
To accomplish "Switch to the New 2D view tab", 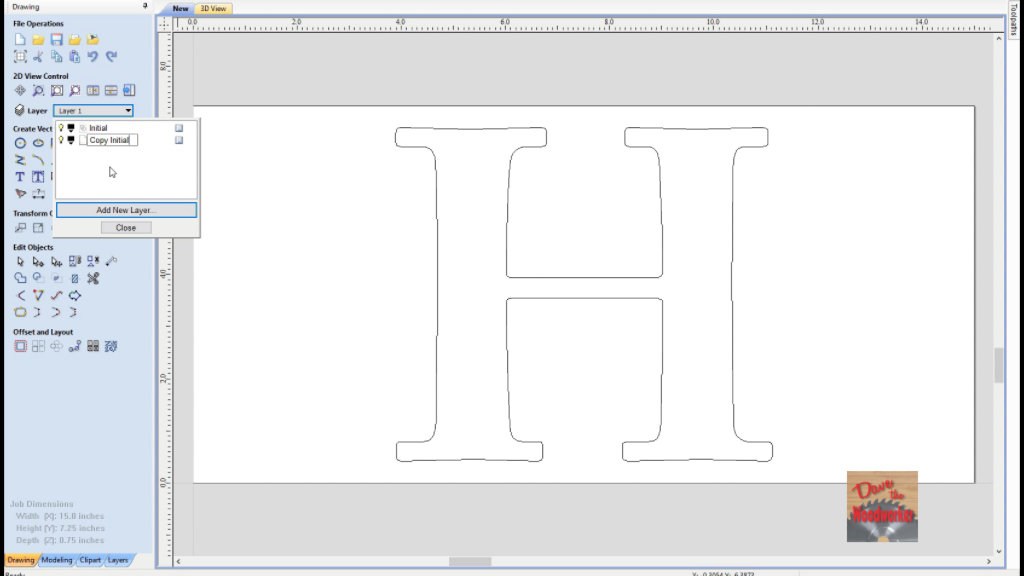I will pos(180,8).
